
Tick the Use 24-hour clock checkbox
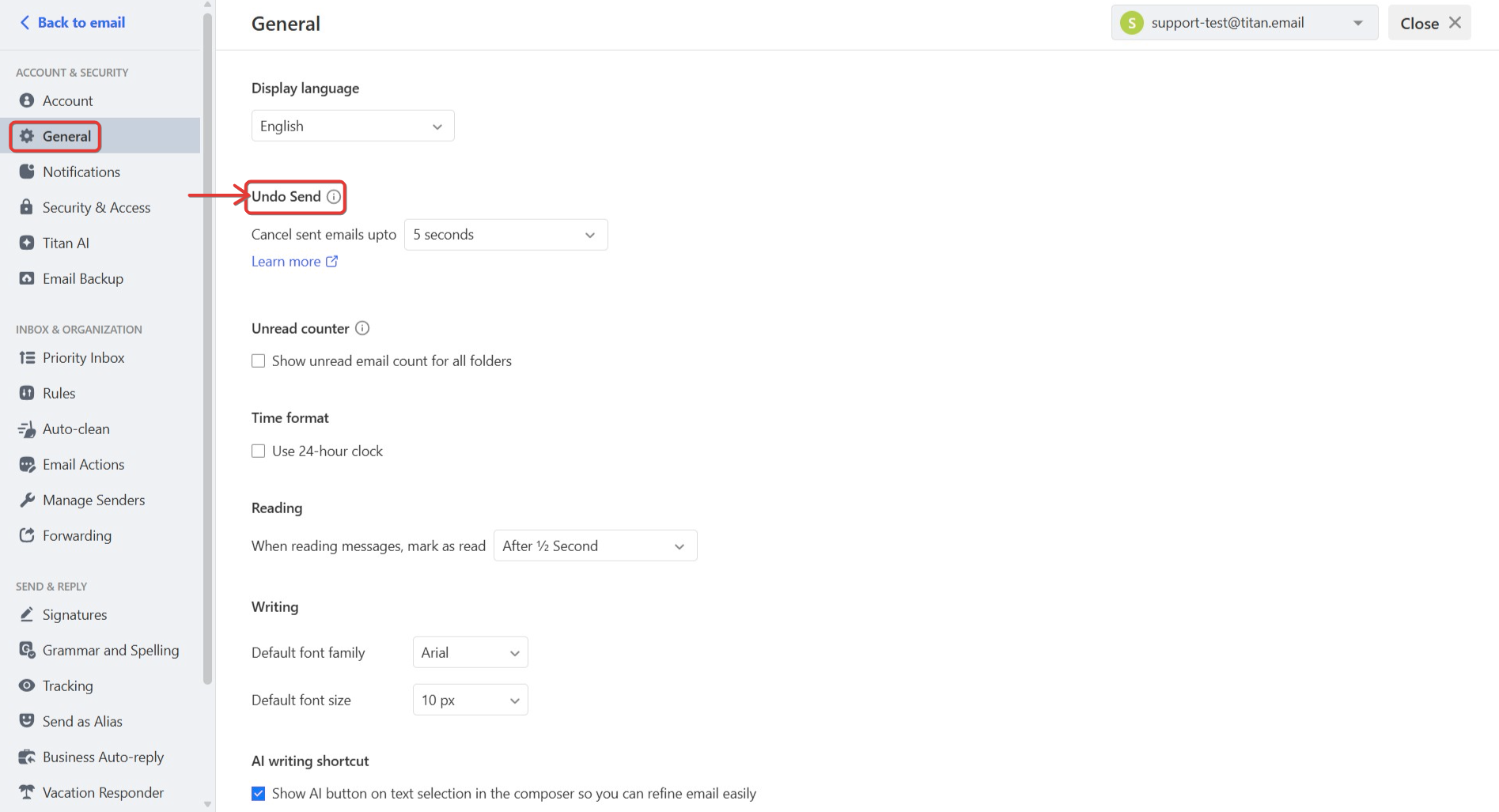259,451
